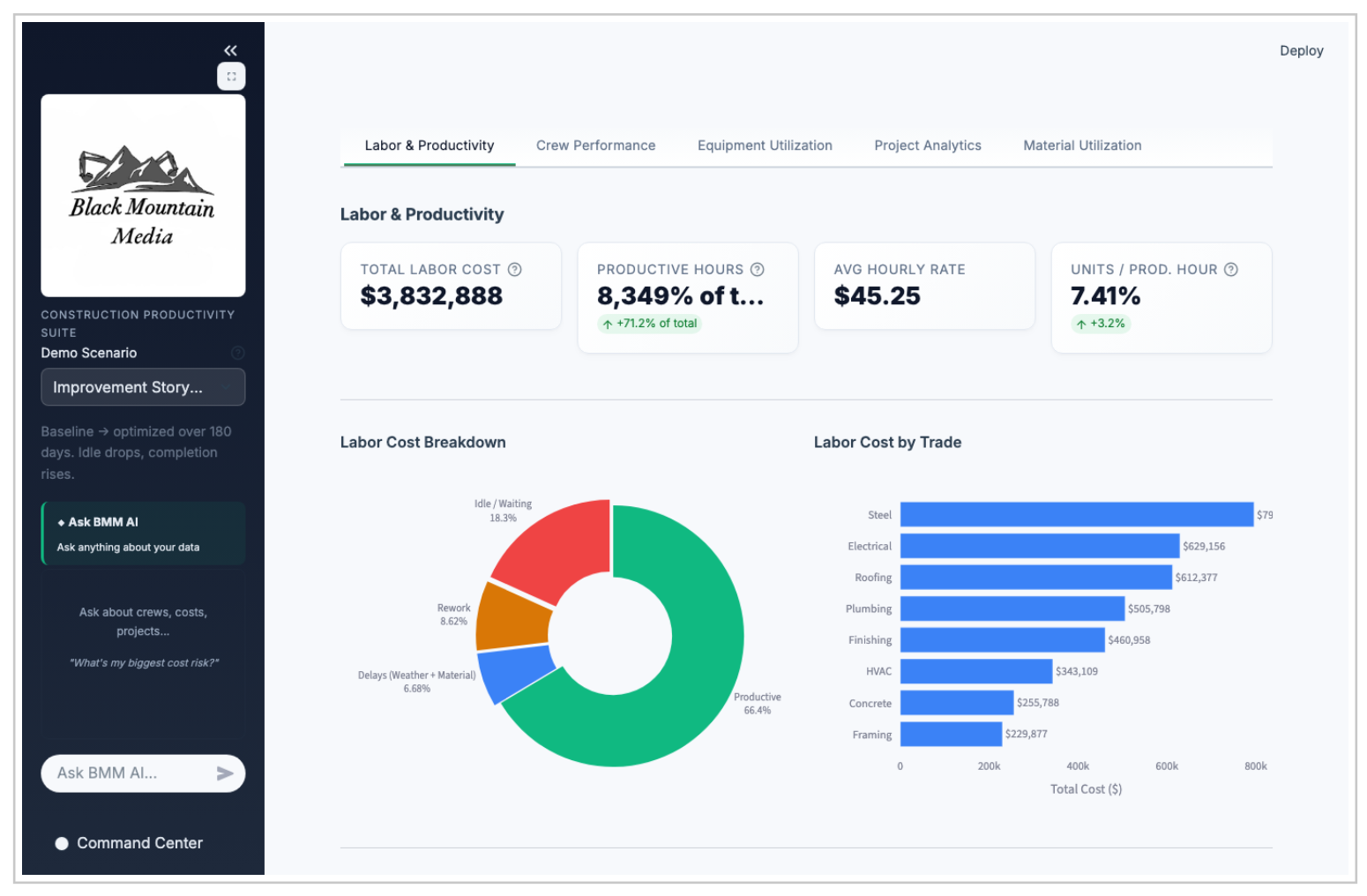
Task: Click the 7.41% units per hour value
Action: coord(1106,296)
